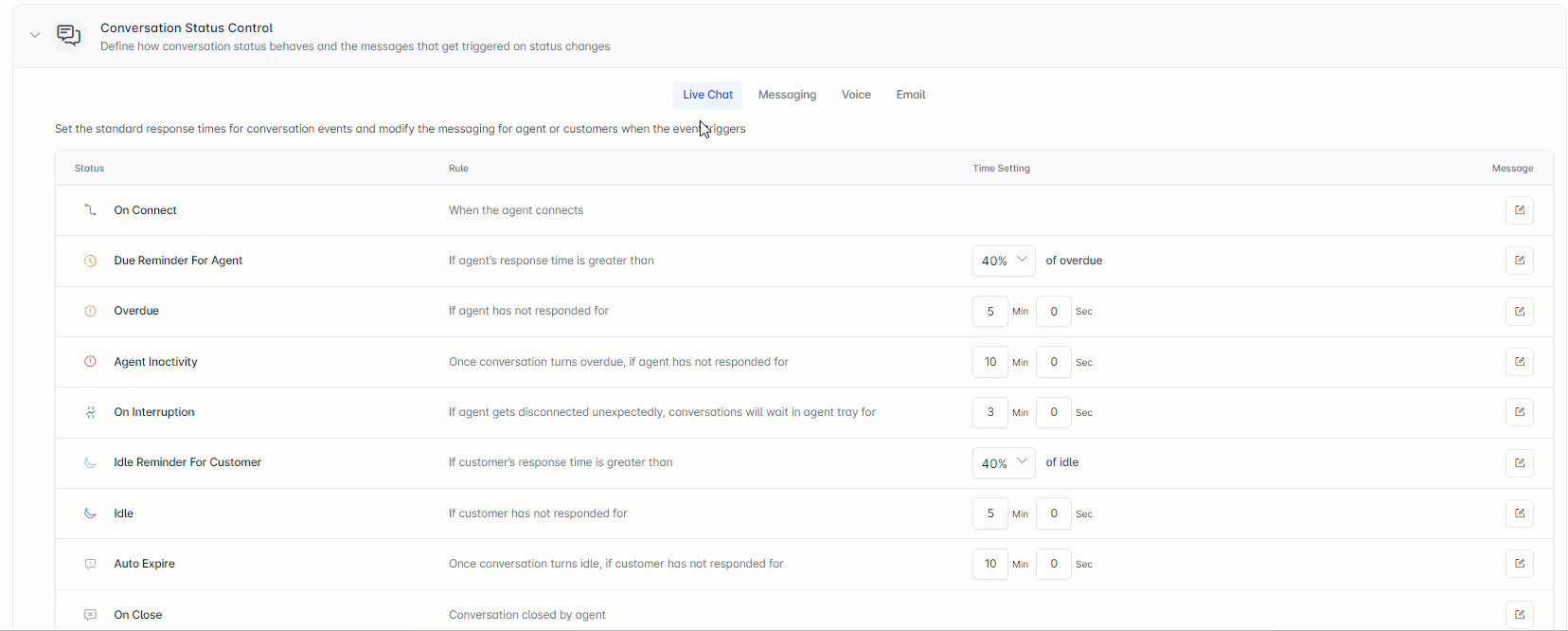
Task: Click the 'If agent has not responded for' rule
Action: [x=528, y=311]
